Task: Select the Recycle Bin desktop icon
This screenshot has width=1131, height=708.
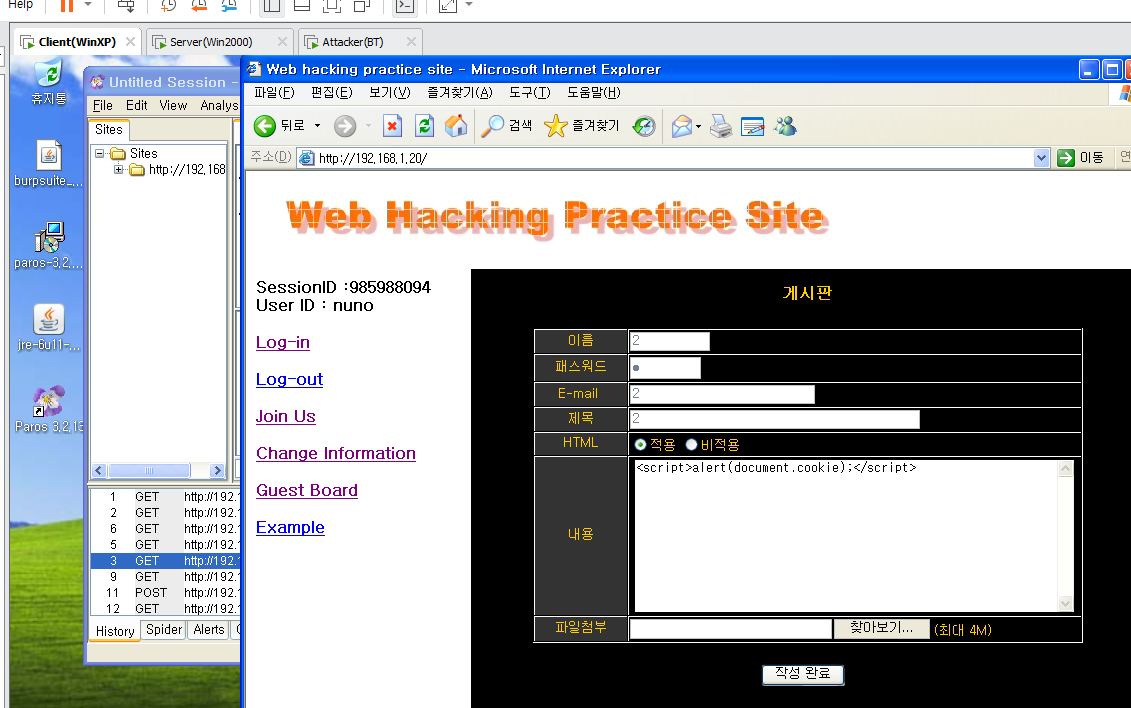Action: (49, 74)
